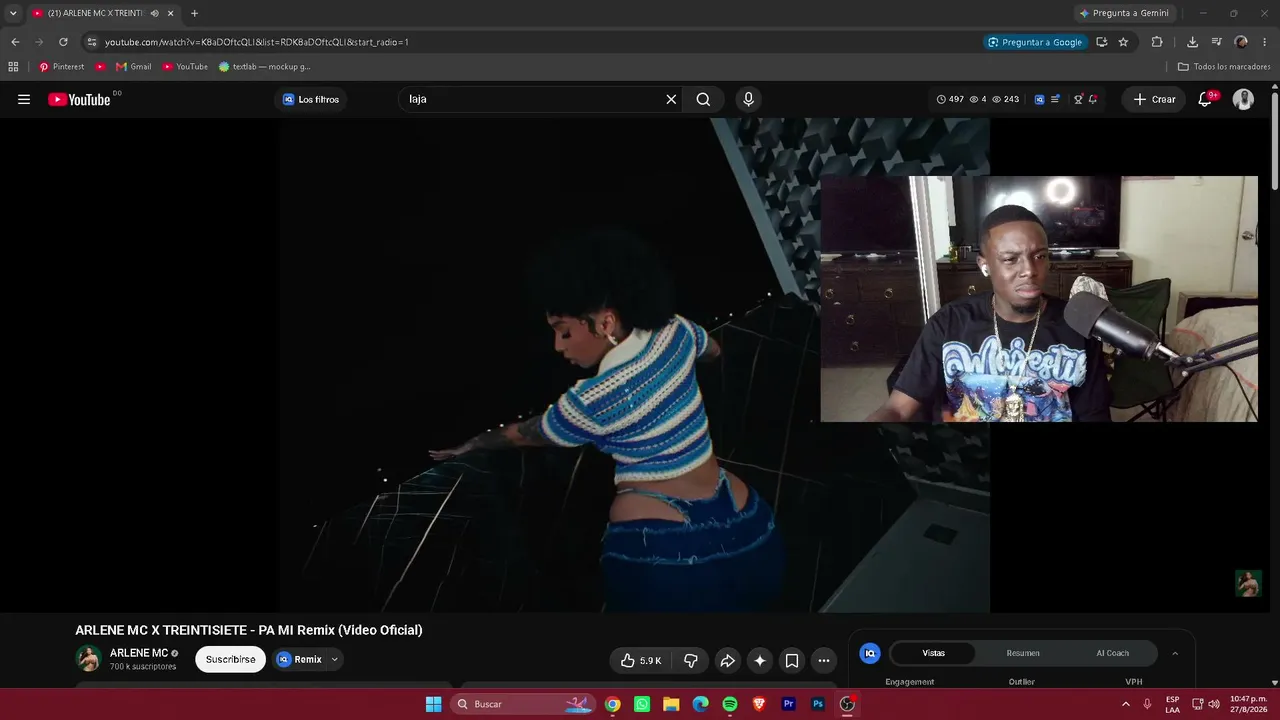The image size is (1280, 720).
Task: Open the Chrome extensions puzzle icon
Action: point(1157,42)
